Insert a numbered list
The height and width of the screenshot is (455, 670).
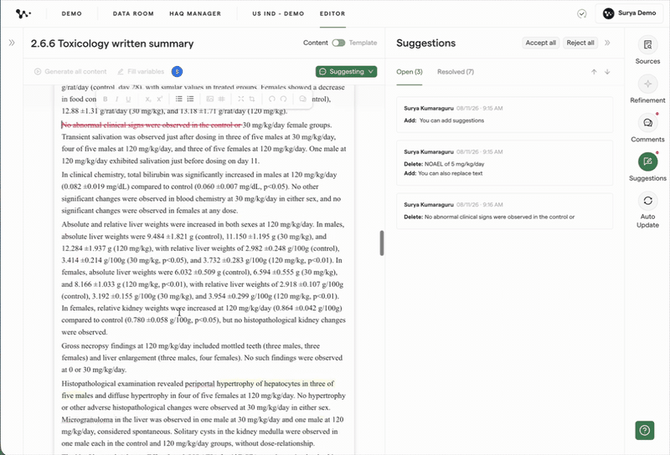point(190,99)
